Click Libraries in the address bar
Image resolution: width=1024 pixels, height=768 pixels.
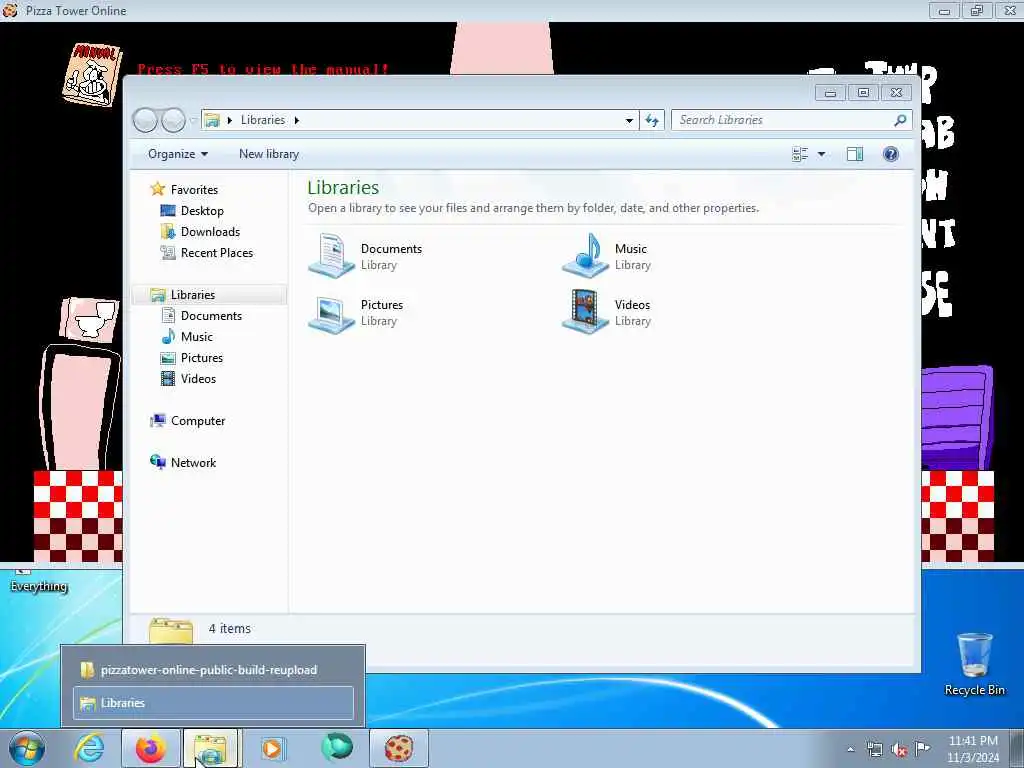(x=263, y=120)
